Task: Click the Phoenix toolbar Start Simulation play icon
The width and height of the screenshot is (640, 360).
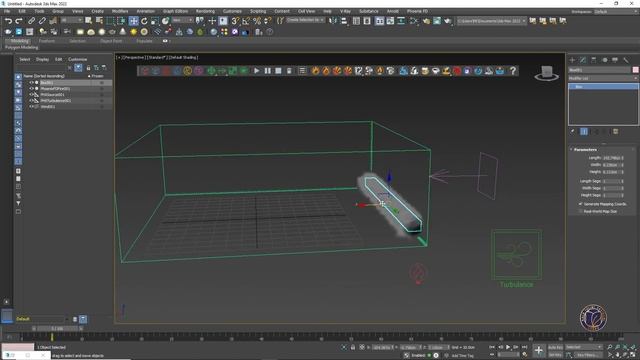Action: click(256, 71)
